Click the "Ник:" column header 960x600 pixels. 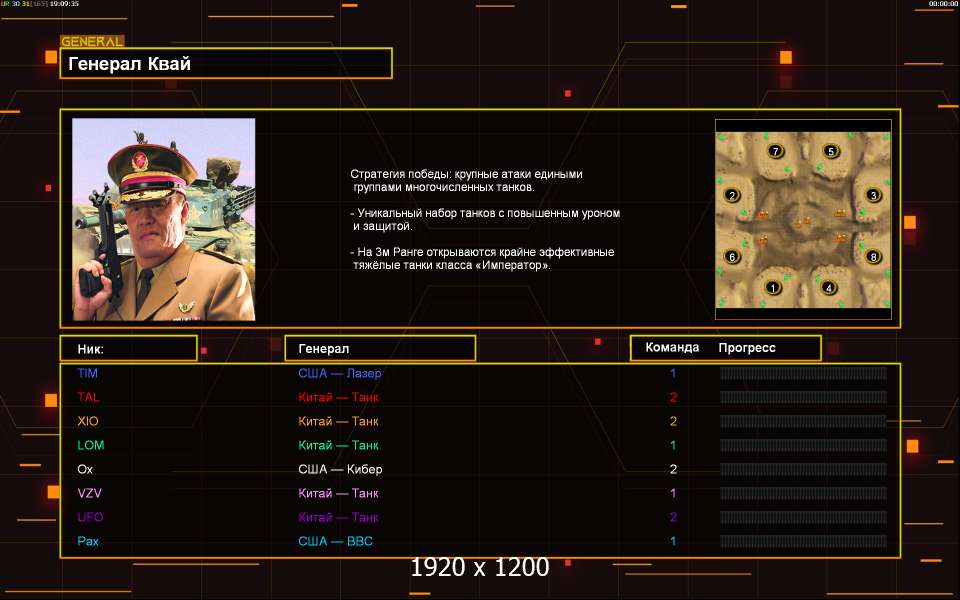(x=129, y=348)
